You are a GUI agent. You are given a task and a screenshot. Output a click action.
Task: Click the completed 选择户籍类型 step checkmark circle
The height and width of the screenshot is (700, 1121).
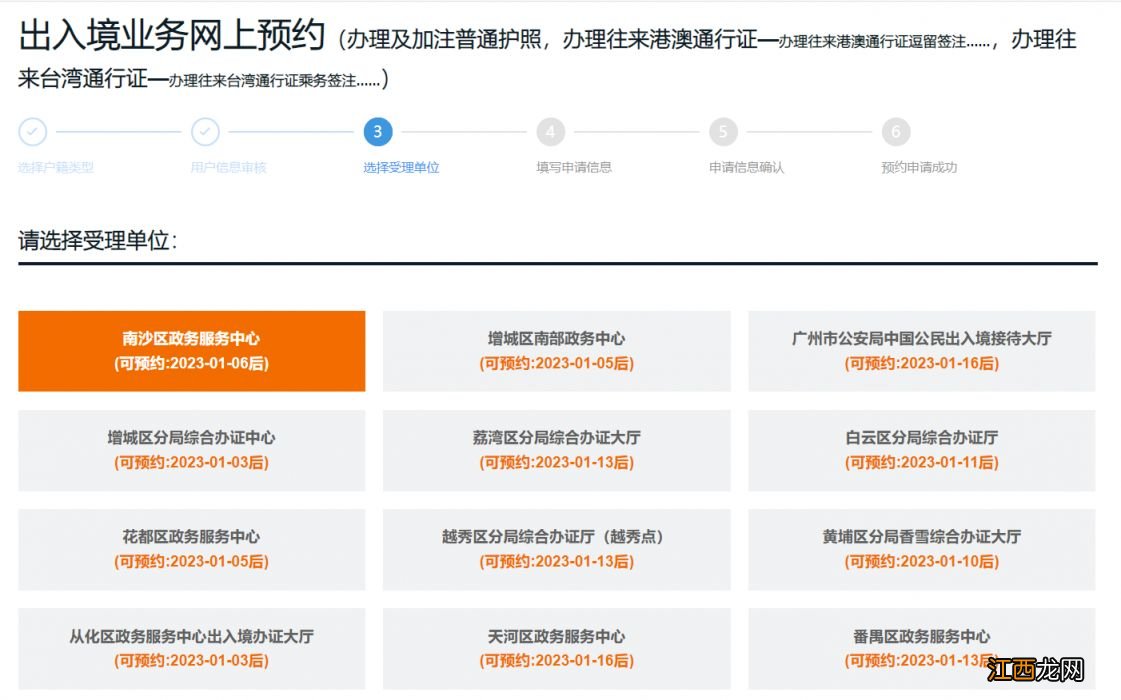coord(33,131)
